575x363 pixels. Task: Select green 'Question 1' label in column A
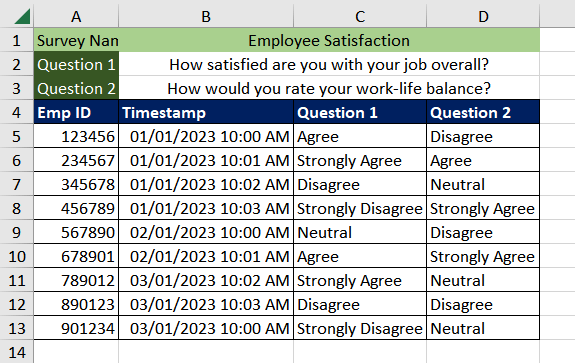[x=76, y=65]
